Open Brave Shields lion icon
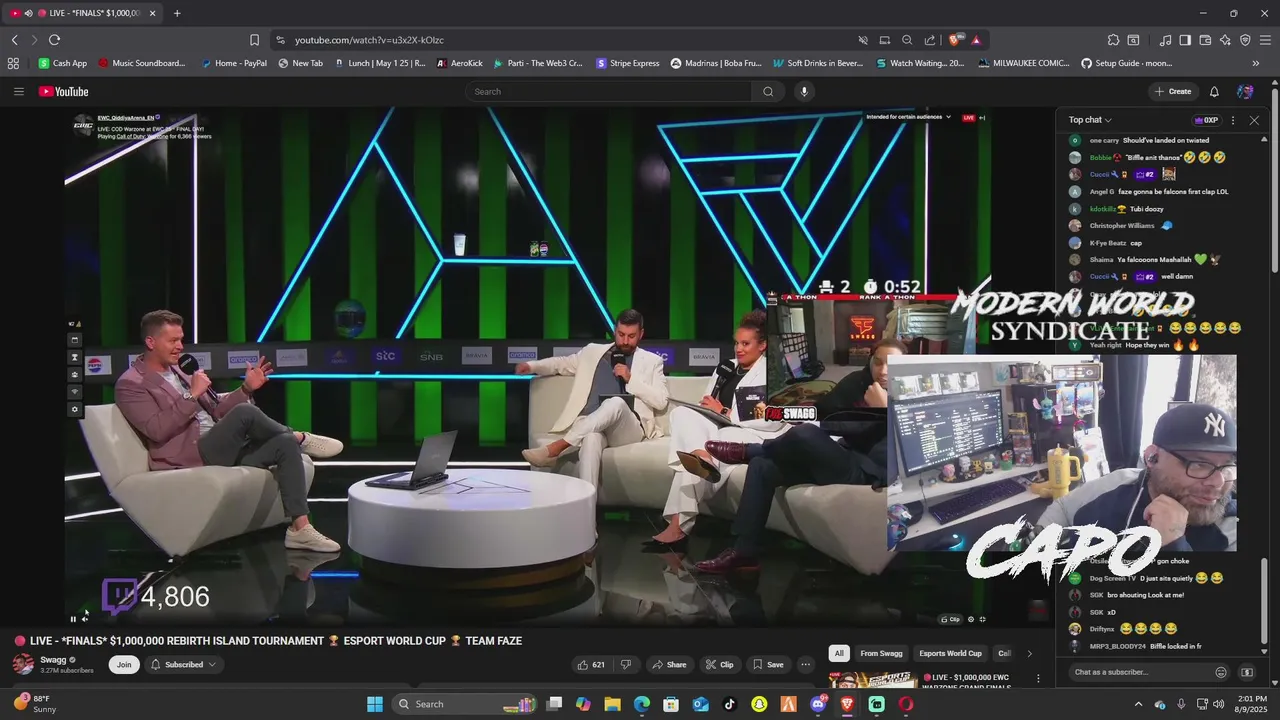Viewport: 1280px width, 720px height. (954, 40)
